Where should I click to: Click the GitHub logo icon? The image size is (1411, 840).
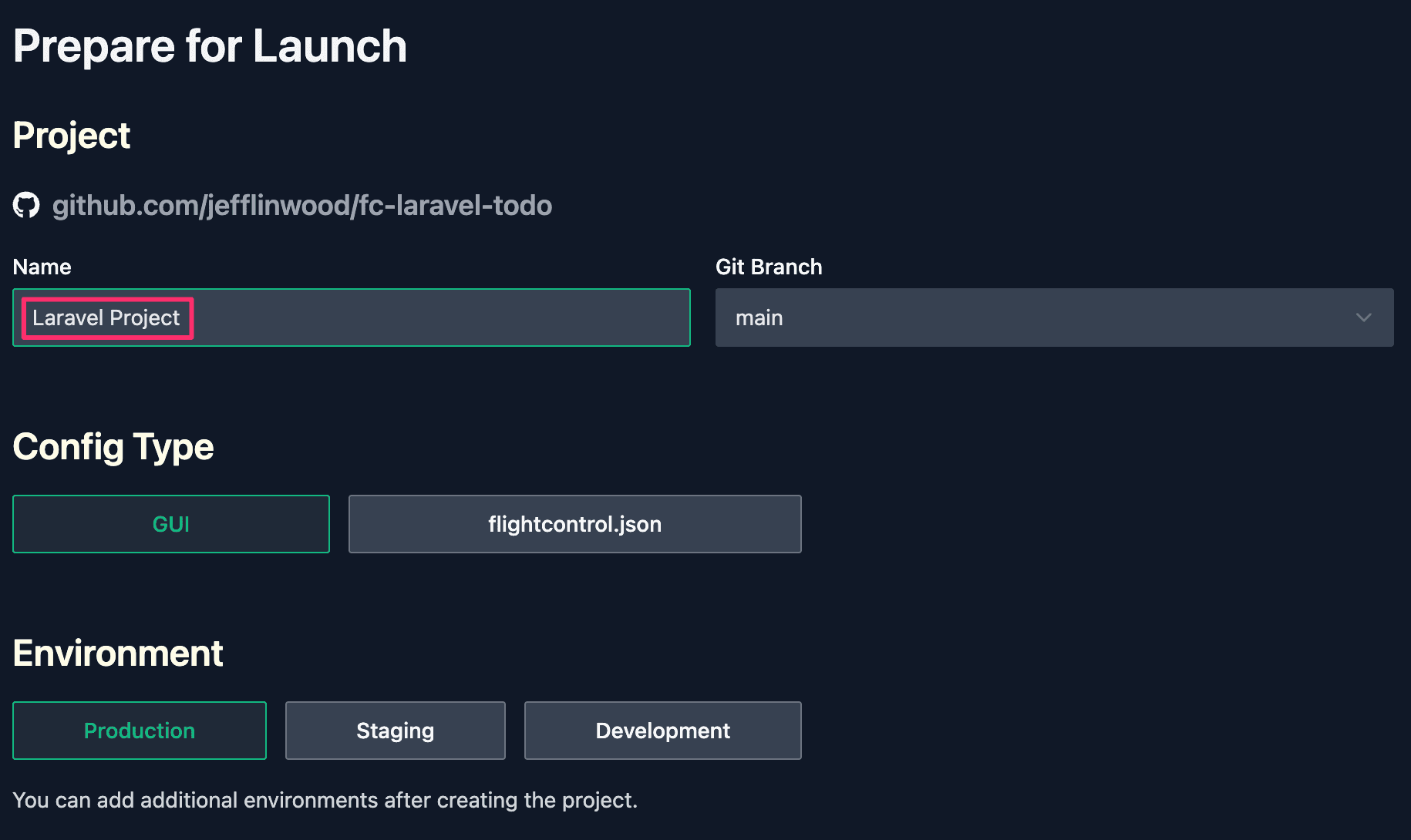pyautogui.click(x=26, y=205)
